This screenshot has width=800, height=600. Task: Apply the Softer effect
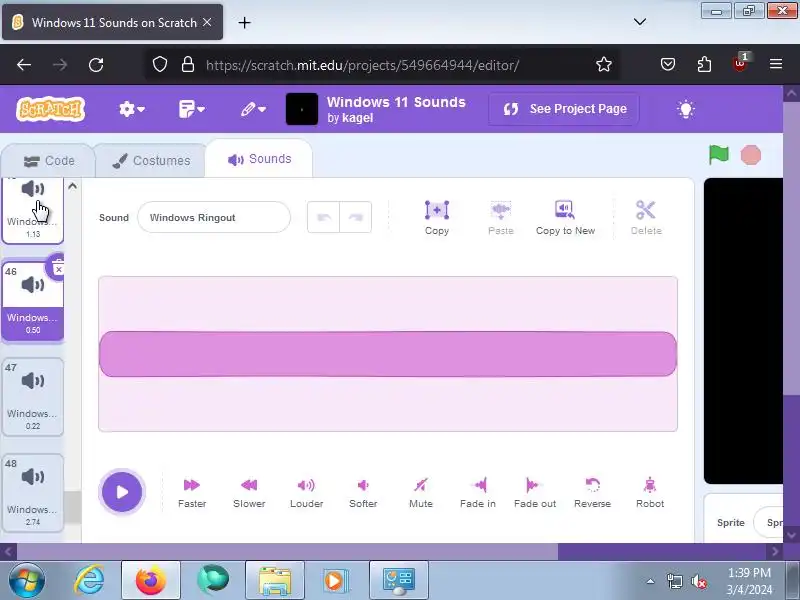363,493
